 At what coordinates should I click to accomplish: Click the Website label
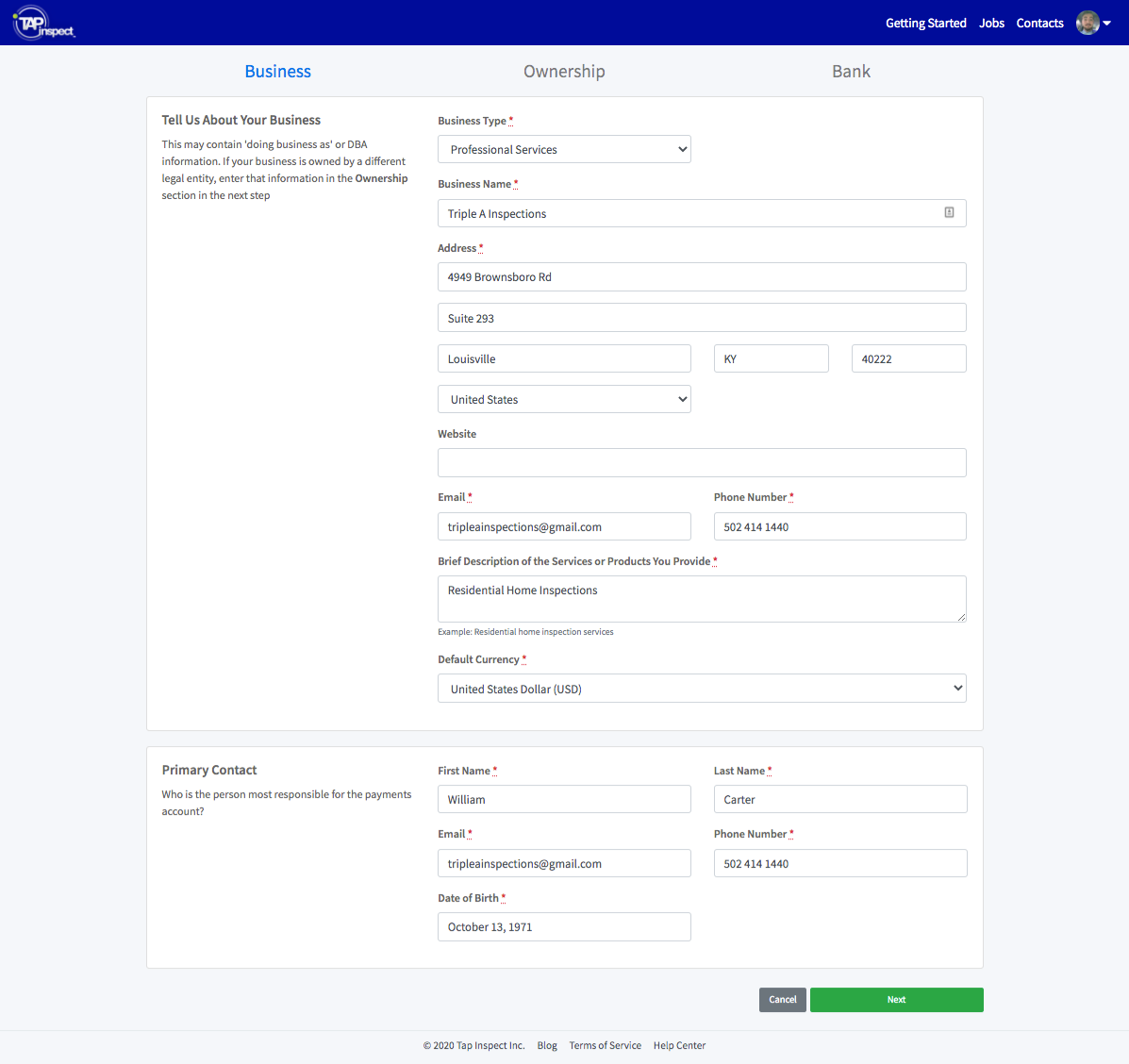pyautogui.click(x=457, y=434)
